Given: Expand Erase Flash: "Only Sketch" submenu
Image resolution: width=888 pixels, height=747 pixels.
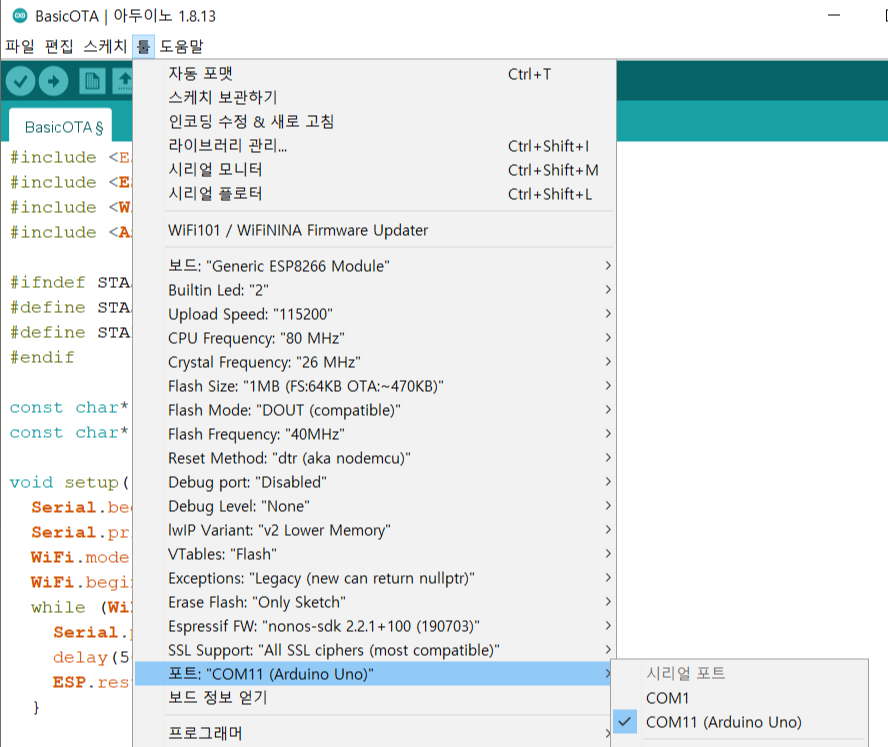Looking at the screenshot, I should [374, 602].
